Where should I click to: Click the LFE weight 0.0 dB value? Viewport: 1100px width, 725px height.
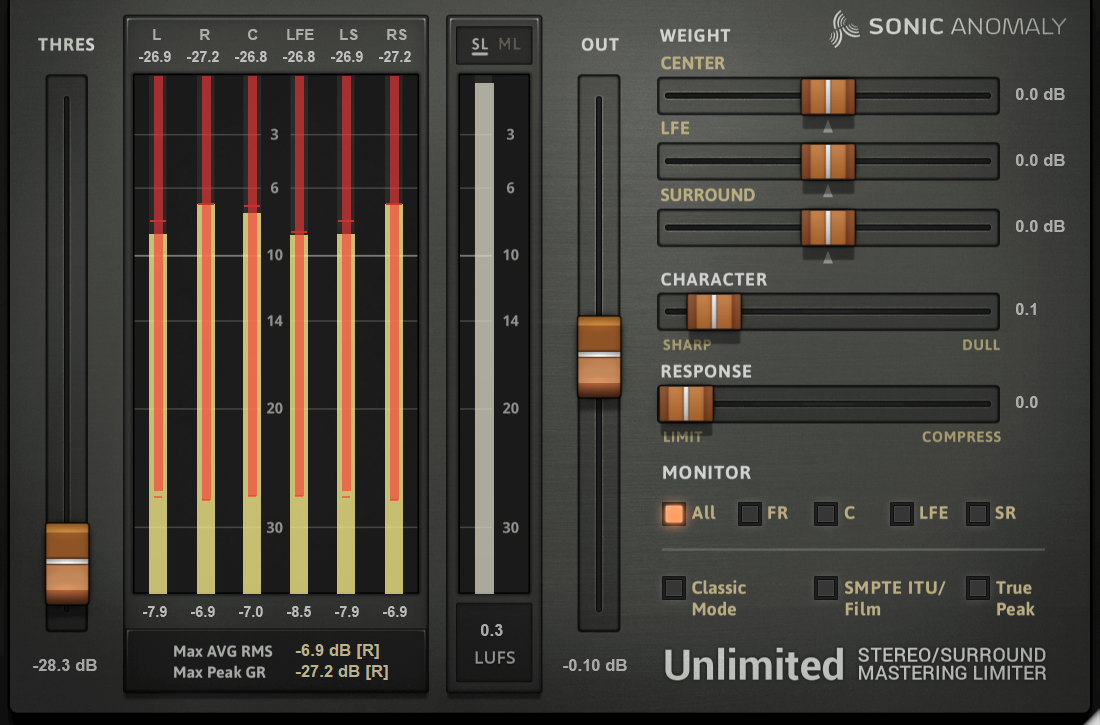click(x=1040, y=160)
